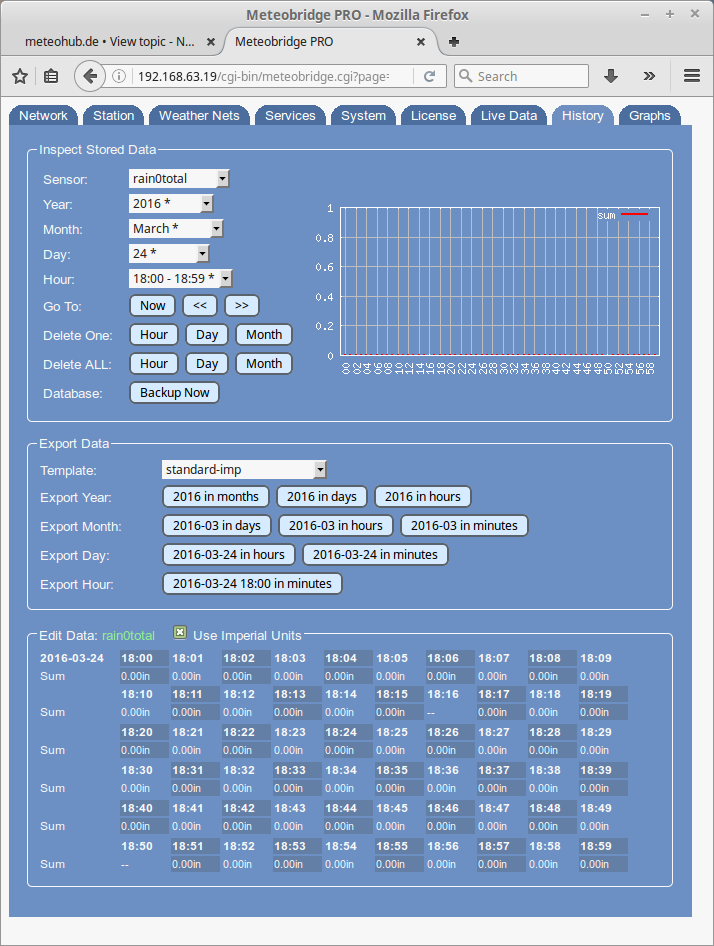This screenshot has height=946, width=714.
Task: Toggle the Use Imperial Units checkbox
Action: click(180, 634)
